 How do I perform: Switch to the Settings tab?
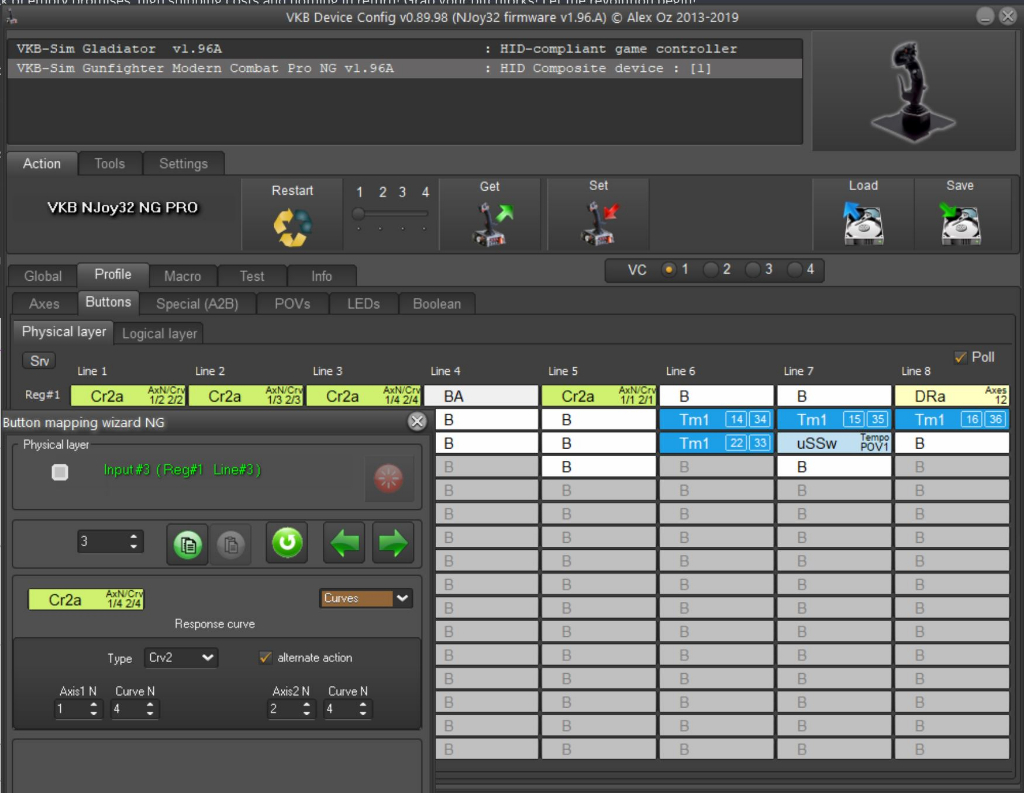[184, 163]
